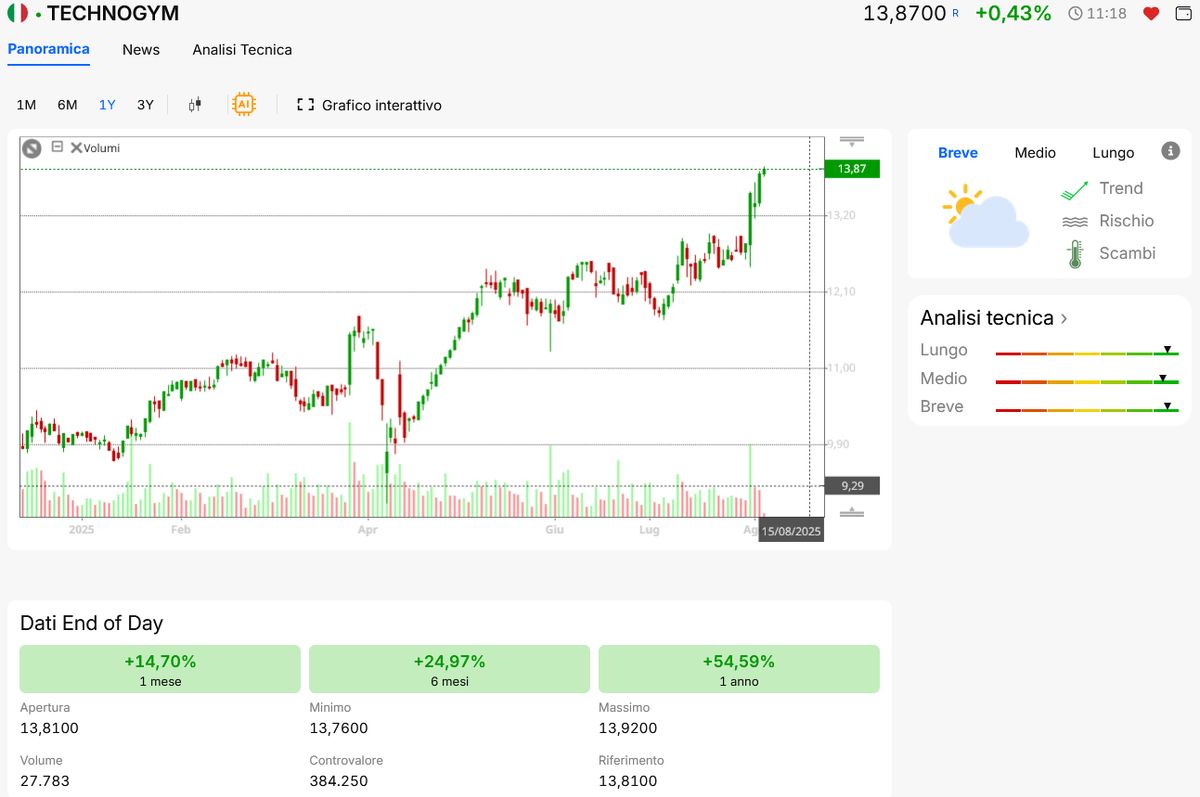Click the info icon in trend panel
Image resolution: width=1200 pixels, height=797 pixels.
pyautogui.click(x=1171, y=151)
